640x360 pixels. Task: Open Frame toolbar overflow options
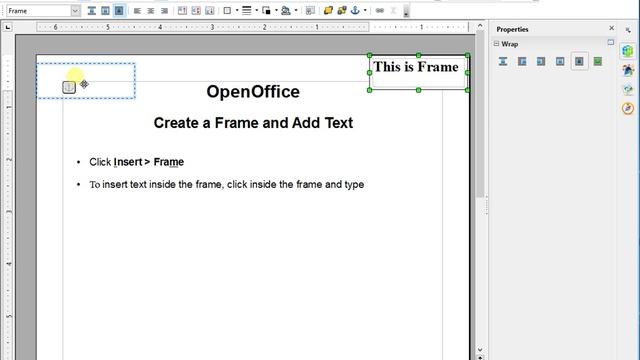[406, 12]
